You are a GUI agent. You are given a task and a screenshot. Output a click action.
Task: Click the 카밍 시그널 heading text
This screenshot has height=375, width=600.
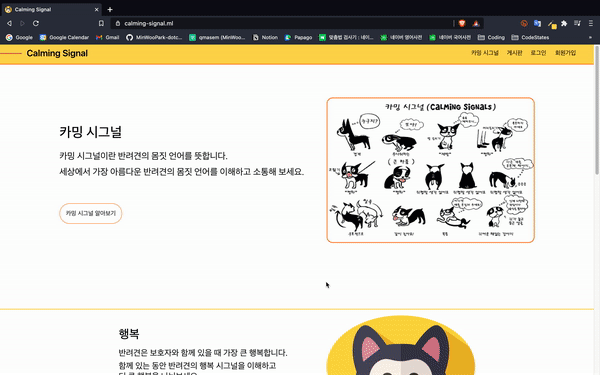pyautogui.click(x=90, y=132)
